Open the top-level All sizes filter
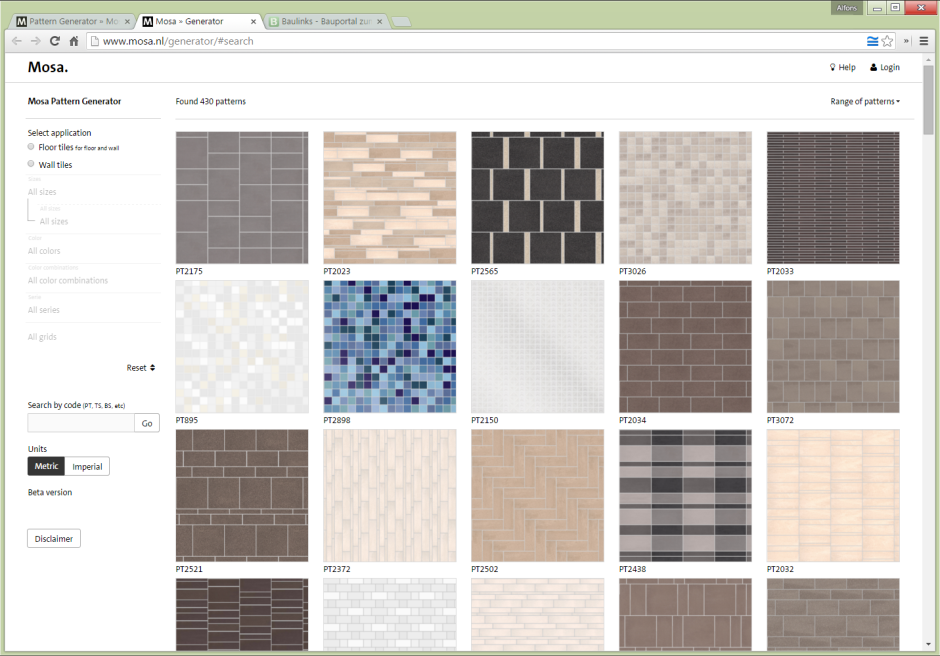The width and height of the screenshot is (940, 656). point(42,192)
